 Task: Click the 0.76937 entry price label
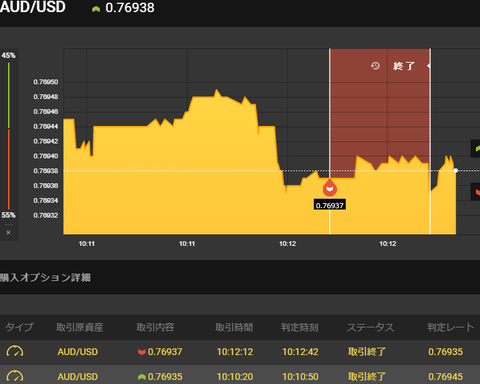coord(330,205)
